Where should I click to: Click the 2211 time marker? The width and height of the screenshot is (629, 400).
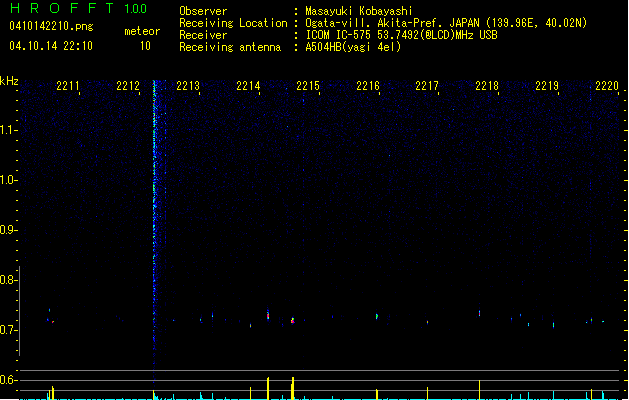tap(67, 86)
